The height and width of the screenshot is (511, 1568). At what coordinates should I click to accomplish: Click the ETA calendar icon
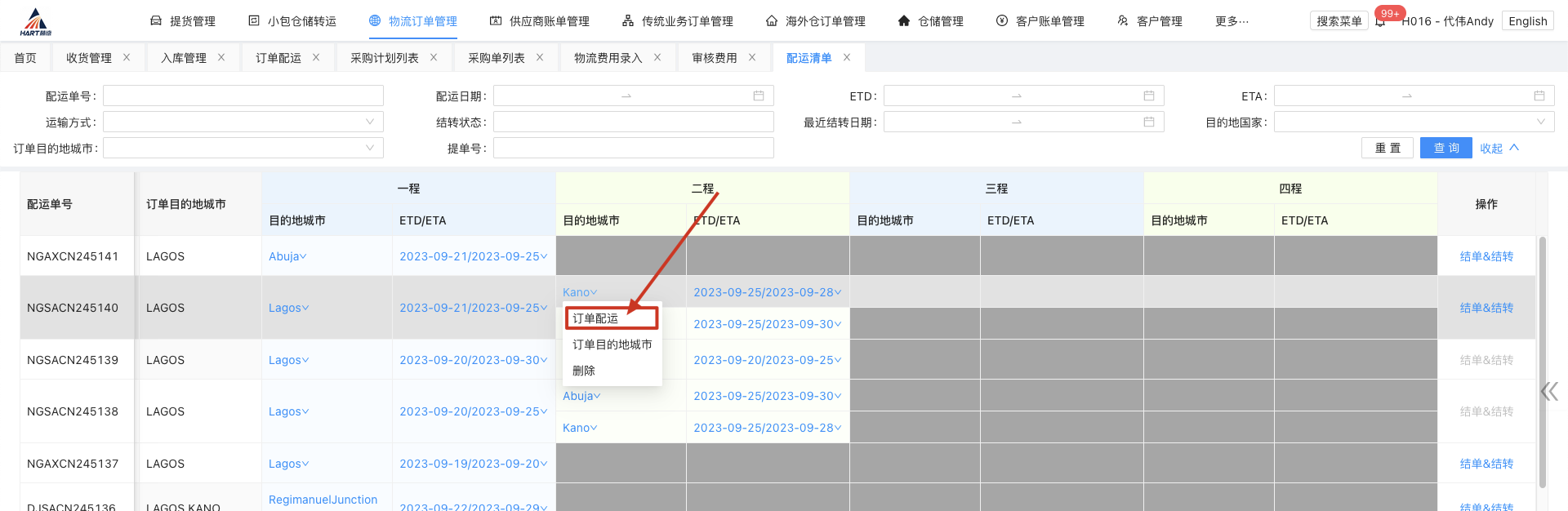pos(1539,96)
